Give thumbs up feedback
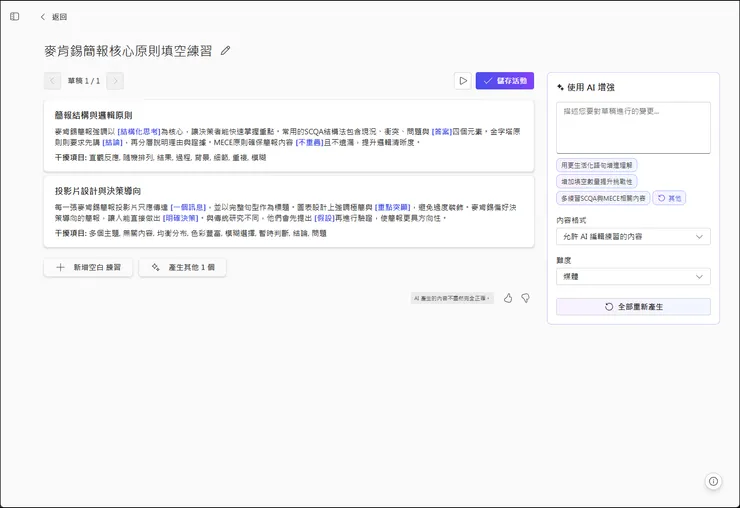 (x=508, y=298)
